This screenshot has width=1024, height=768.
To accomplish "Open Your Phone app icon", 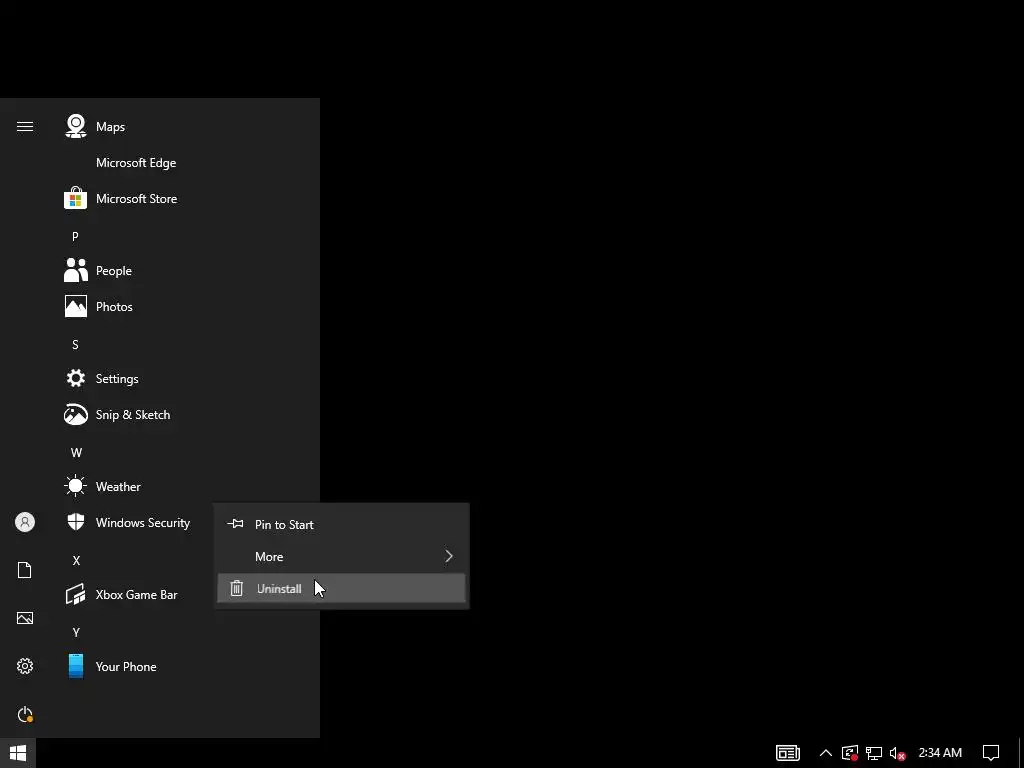I will coord(76,666).
